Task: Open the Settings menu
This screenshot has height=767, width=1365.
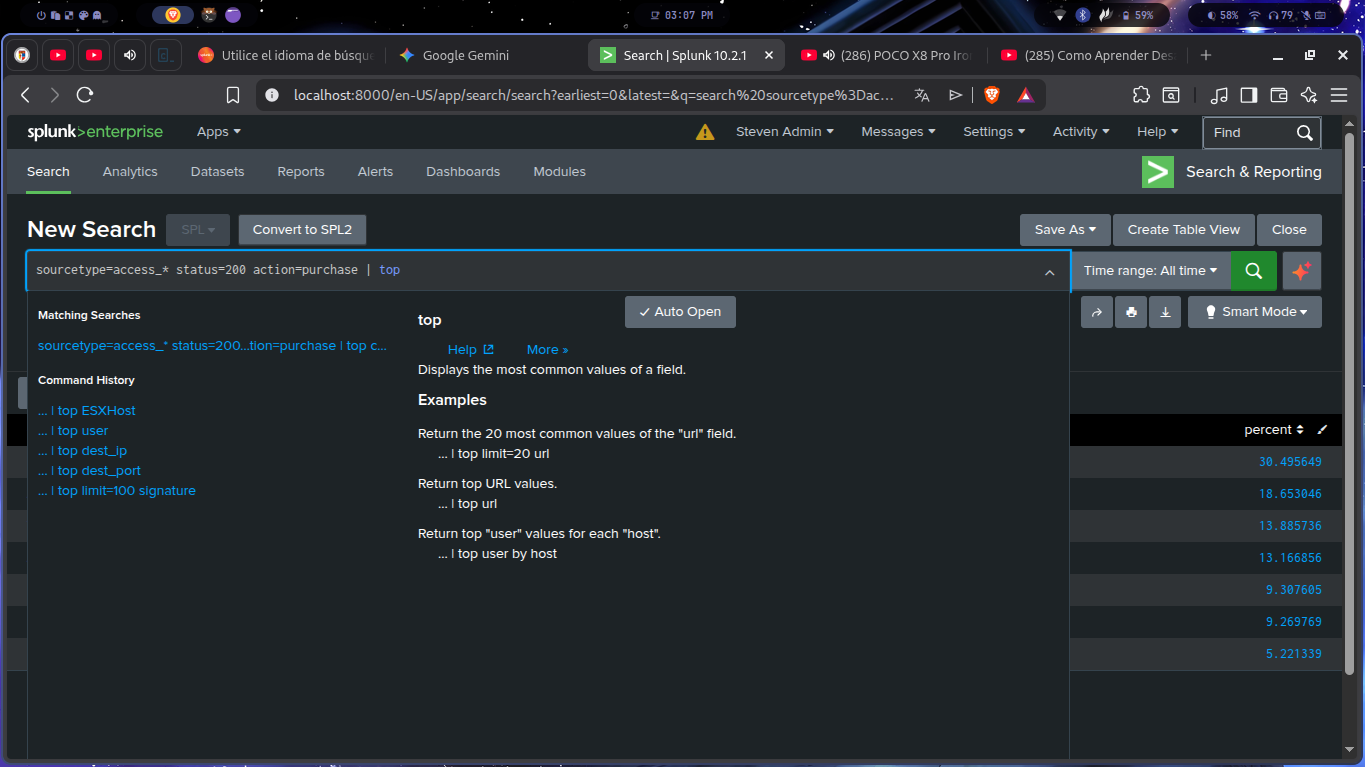Action: coord(994,132)
